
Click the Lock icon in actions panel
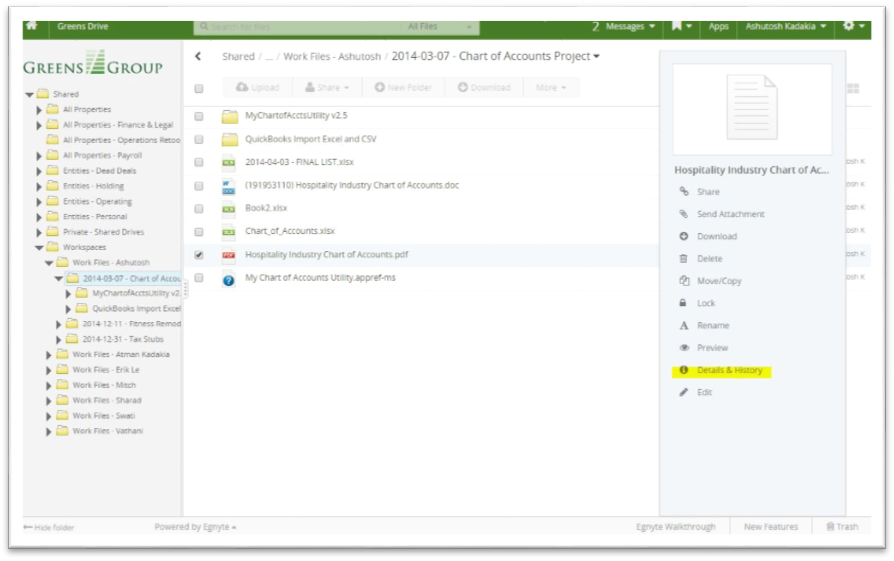pyautogui.click(x=684, y=303)
